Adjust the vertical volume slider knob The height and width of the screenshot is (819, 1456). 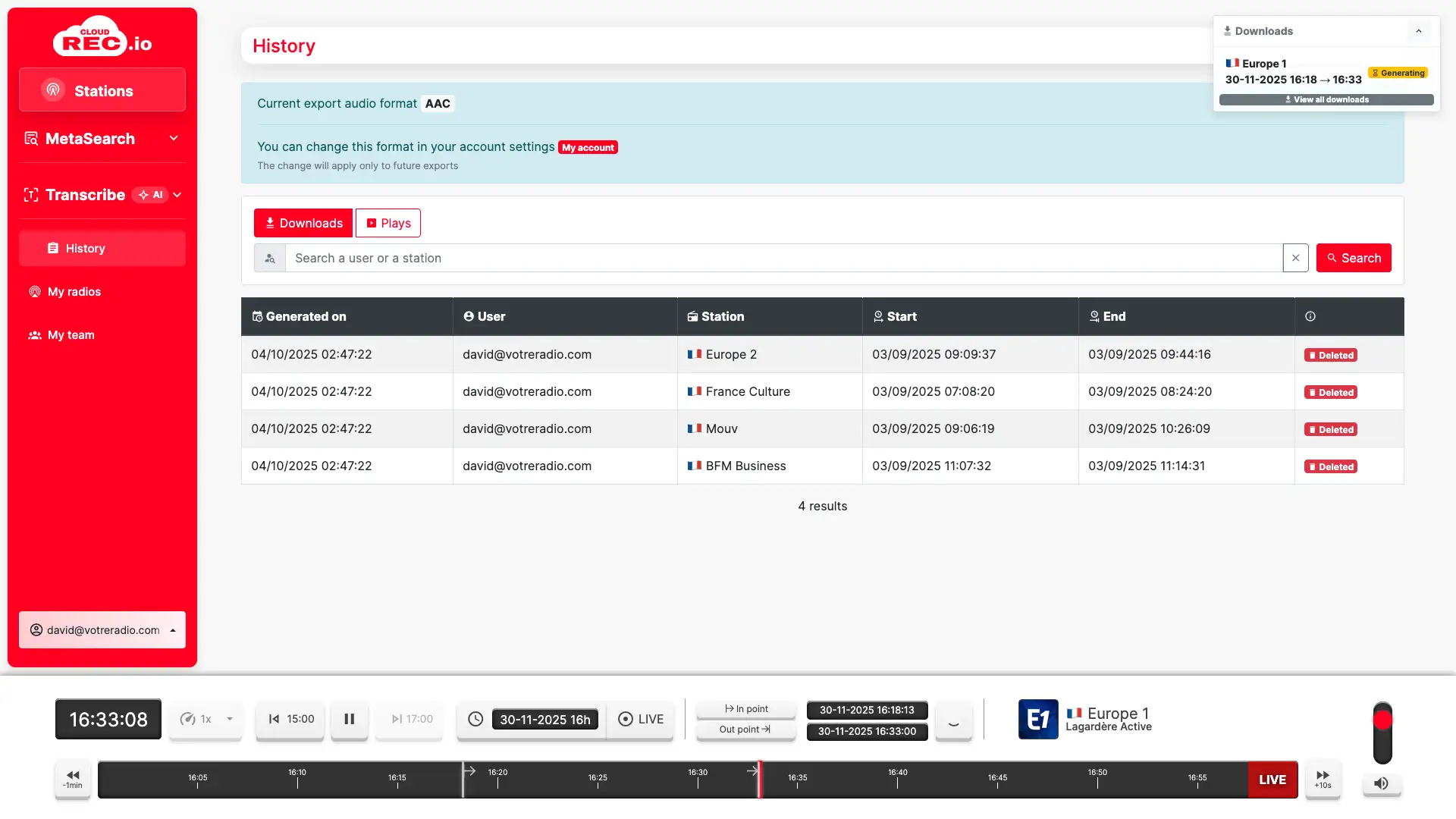coord(1382,720)
